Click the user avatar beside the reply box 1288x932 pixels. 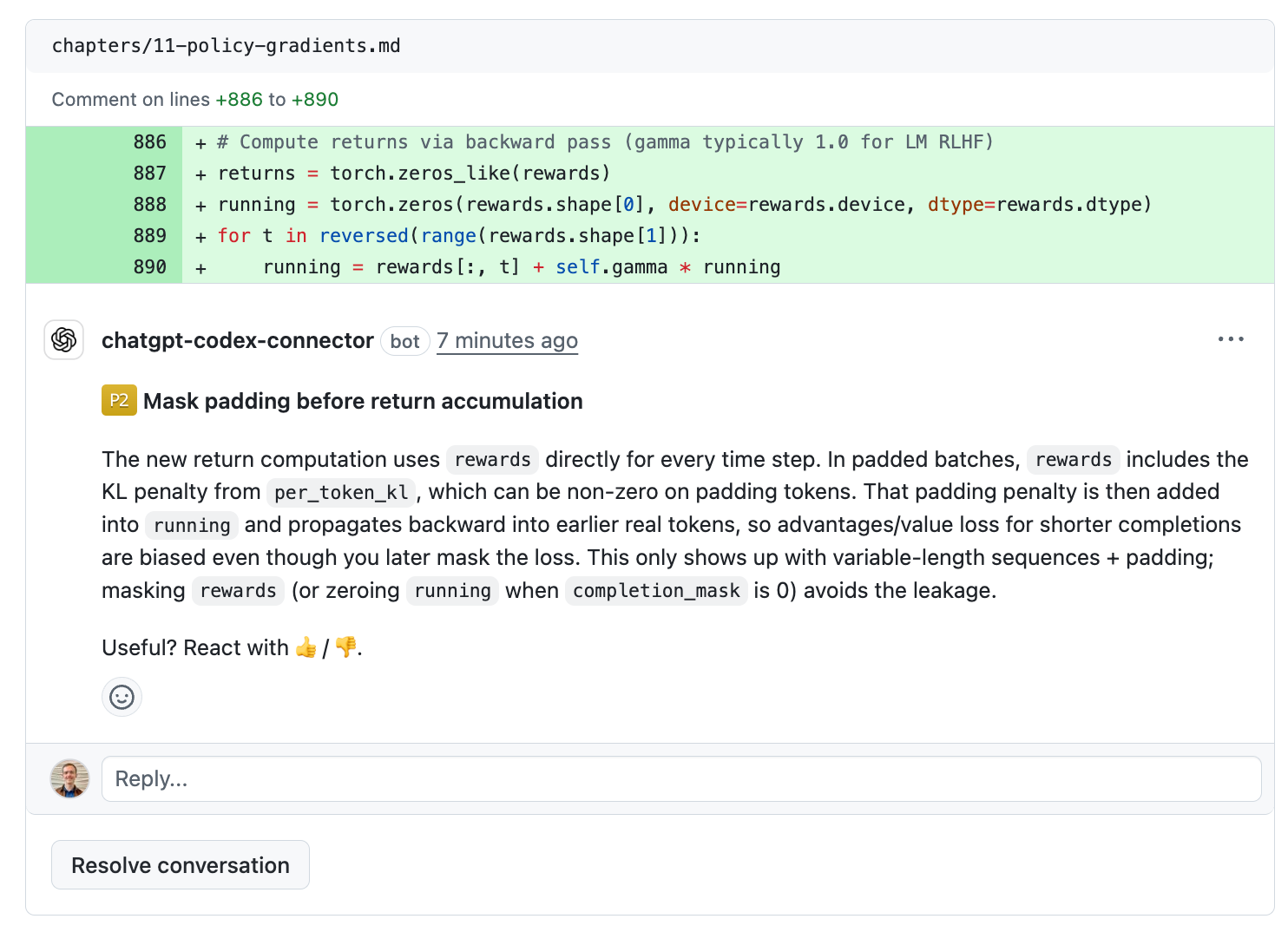(70, 778)
